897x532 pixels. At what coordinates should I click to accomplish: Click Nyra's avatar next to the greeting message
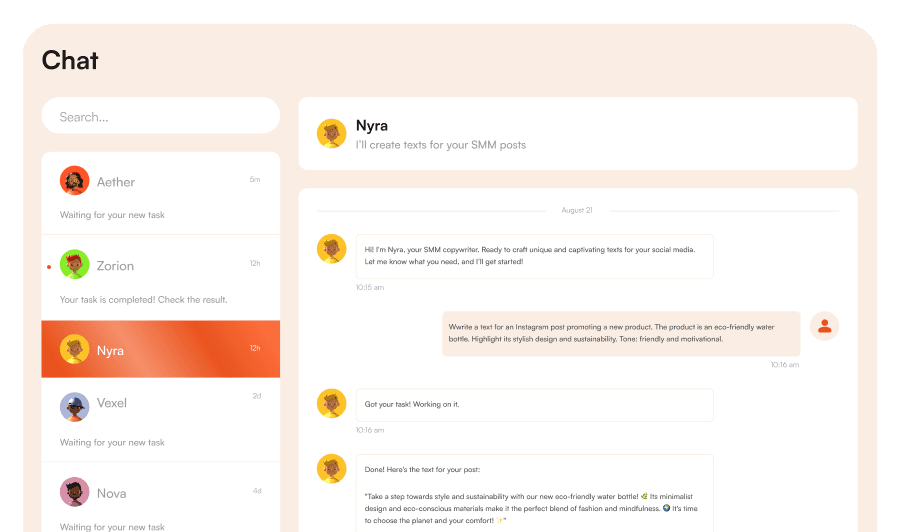(331, 249)
